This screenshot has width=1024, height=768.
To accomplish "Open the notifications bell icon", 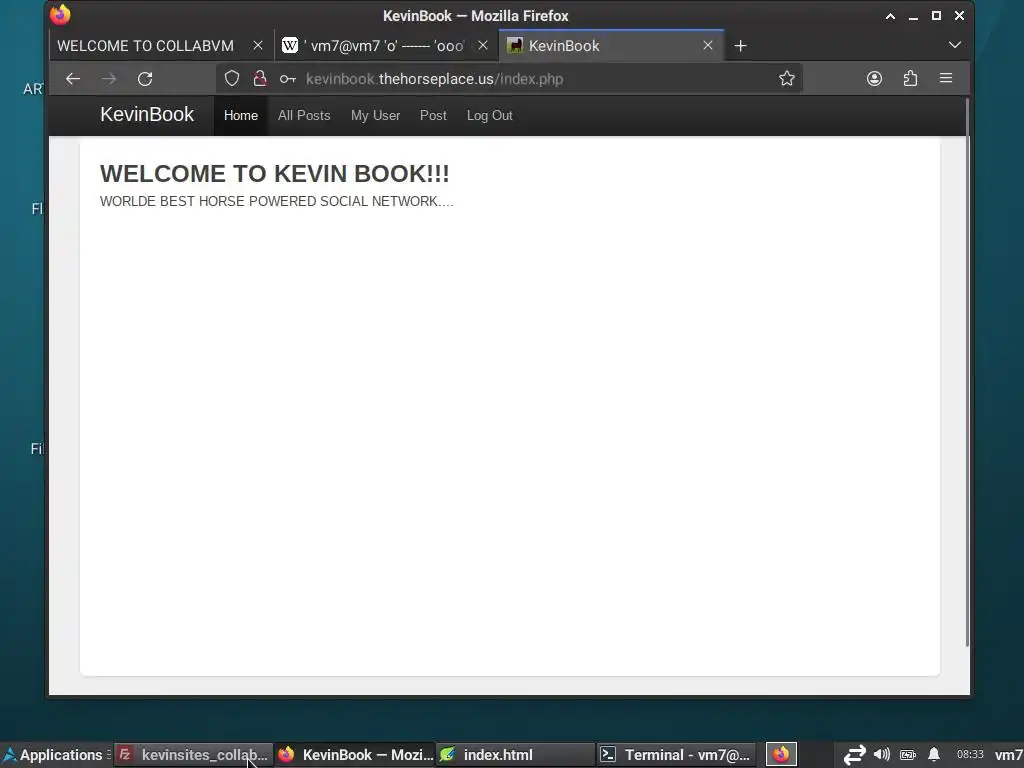I will (x=935, y=754).
